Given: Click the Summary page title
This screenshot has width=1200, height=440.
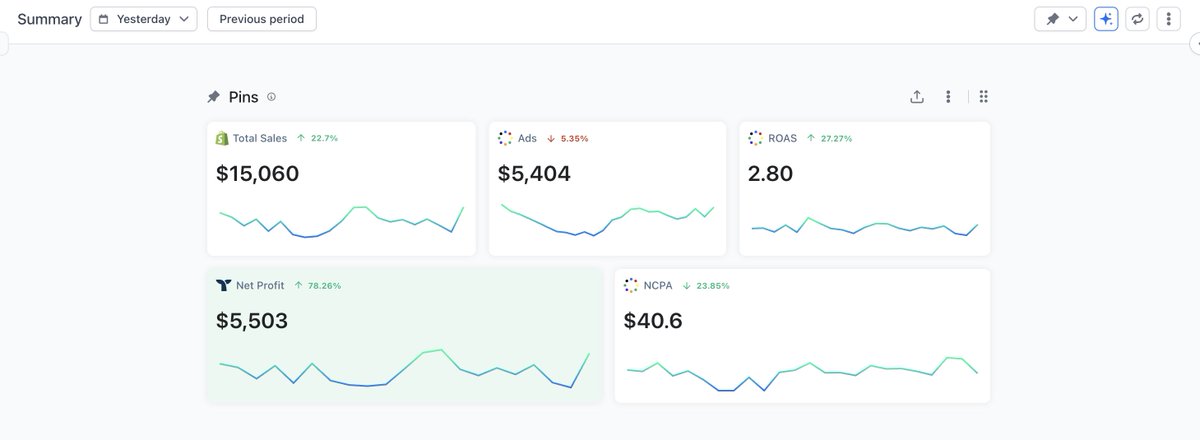Looking at the screenshot, I should (x=49, y=19).
